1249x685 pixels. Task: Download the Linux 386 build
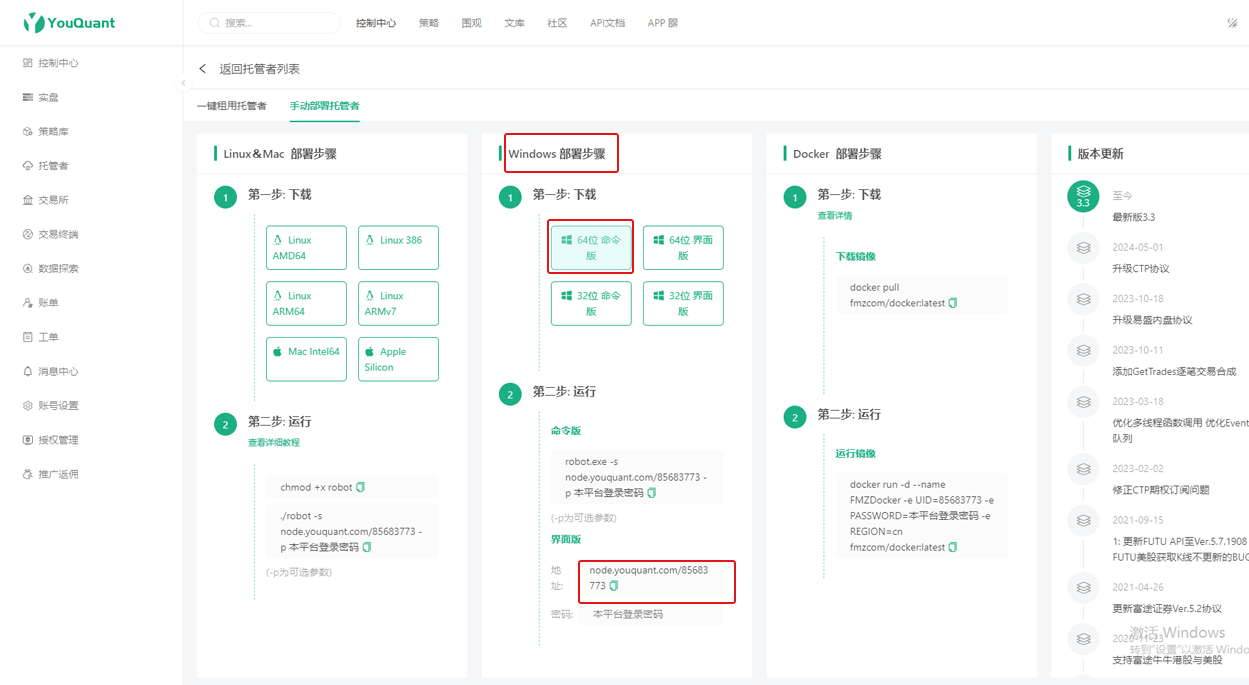tap(398, 248)
